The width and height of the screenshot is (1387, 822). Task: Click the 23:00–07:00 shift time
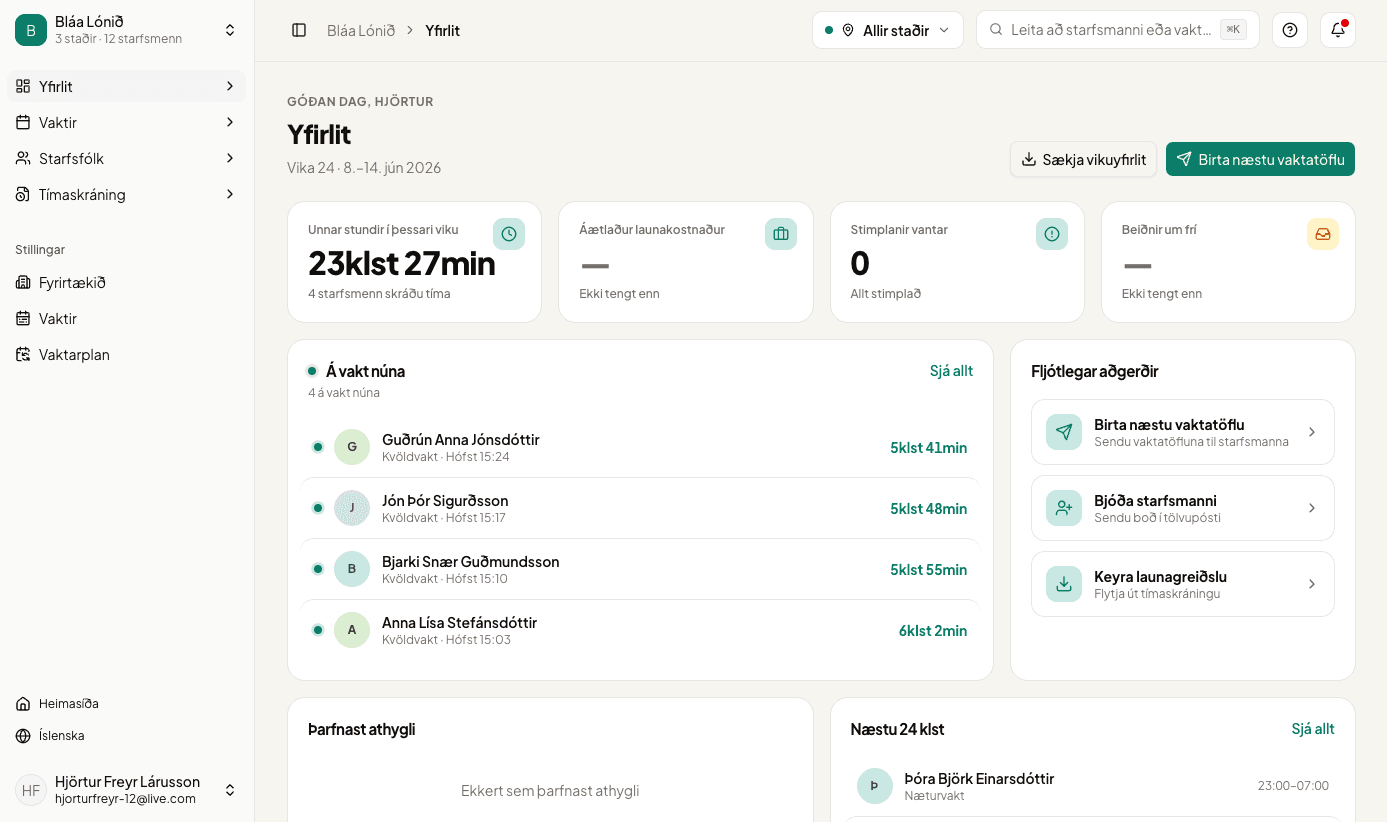click(1293, 786)
